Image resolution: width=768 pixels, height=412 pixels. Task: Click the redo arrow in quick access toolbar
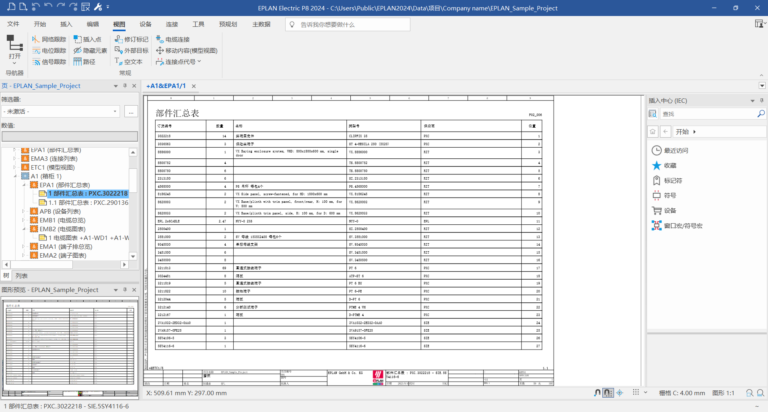coord(60,7)
